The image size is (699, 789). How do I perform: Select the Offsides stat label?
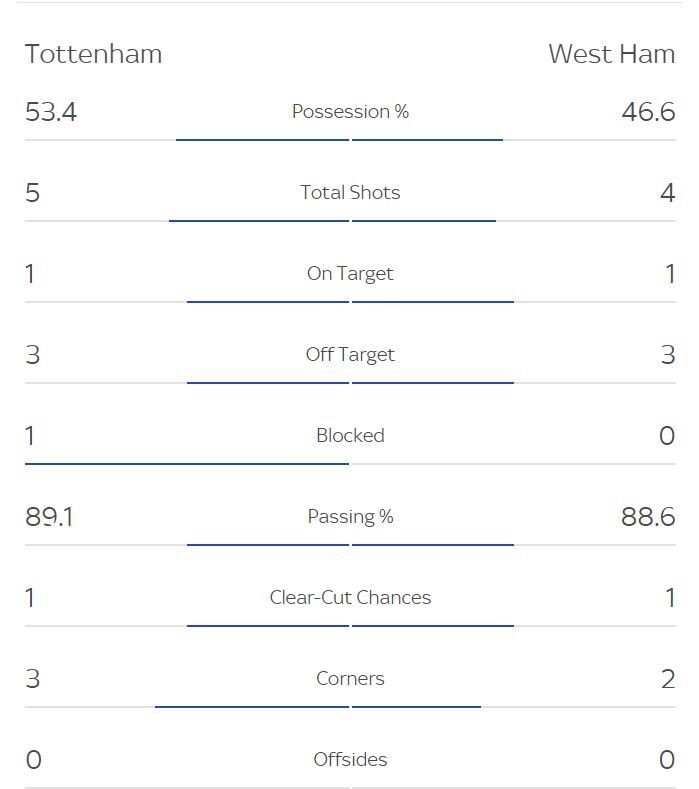pos(350,759)
